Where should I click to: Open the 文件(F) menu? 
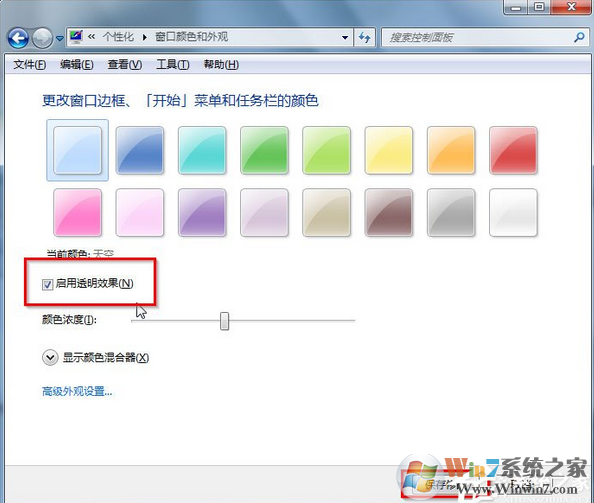(x=30, y=65)
